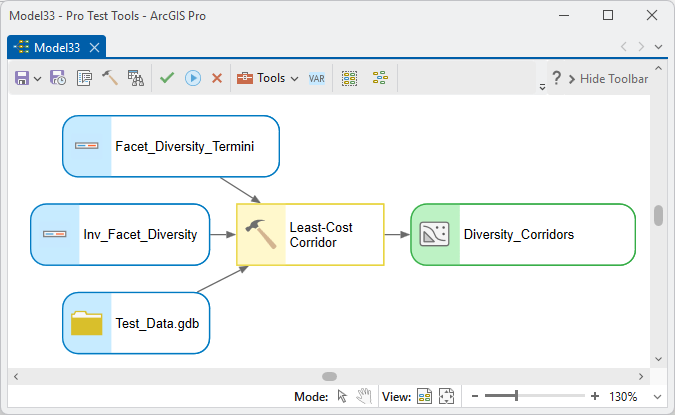Open the Save dropdown arrow

coord(37,79)
